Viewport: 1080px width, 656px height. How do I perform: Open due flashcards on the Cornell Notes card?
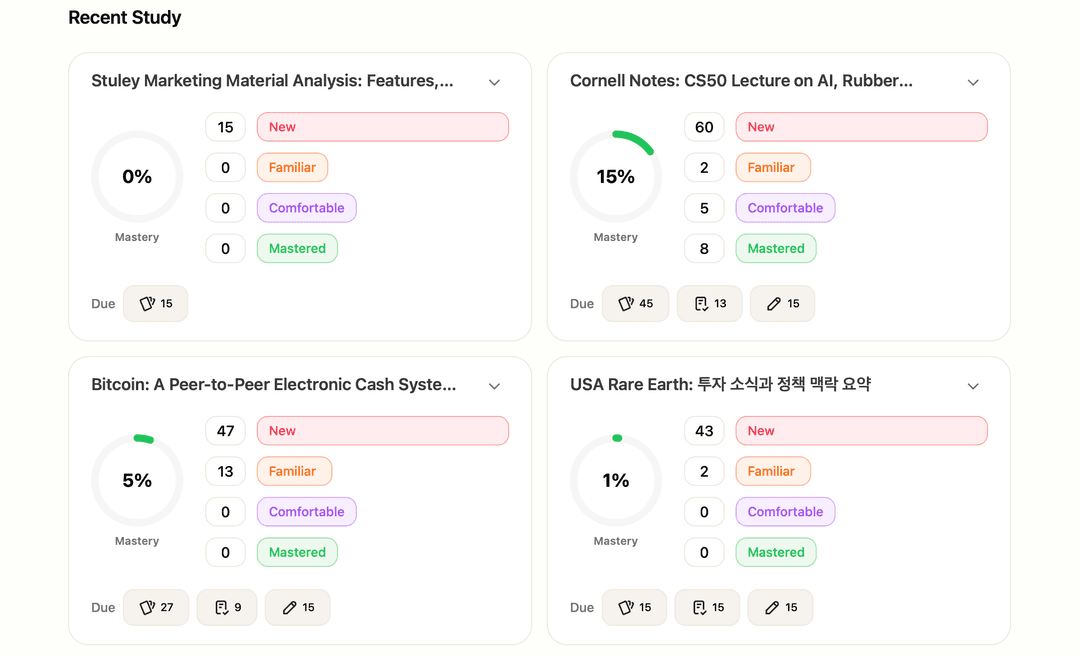[x=635, y=303]
